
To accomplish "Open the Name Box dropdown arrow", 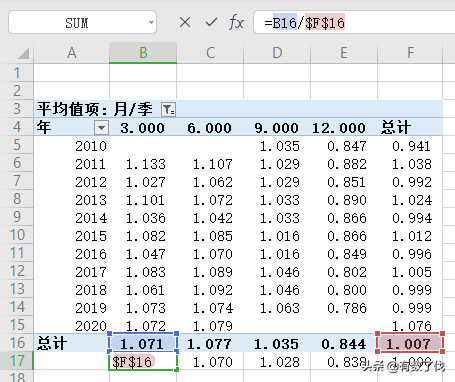I will (151, 23).
